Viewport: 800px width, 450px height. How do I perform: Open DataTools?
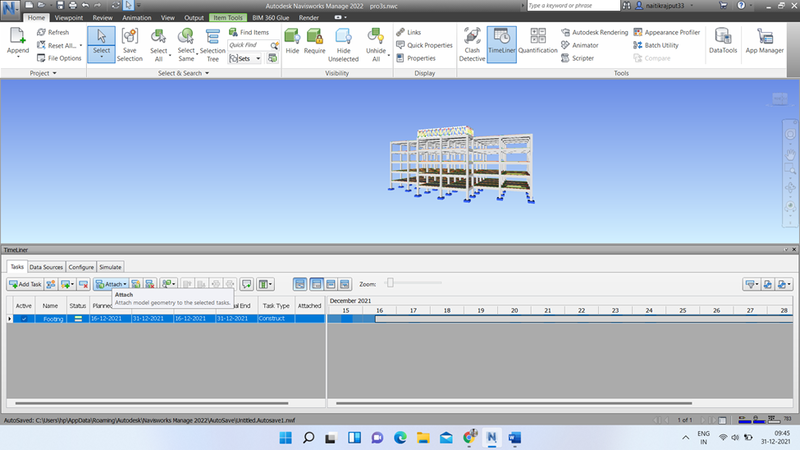pyautogui.click(x=723, y=41)
